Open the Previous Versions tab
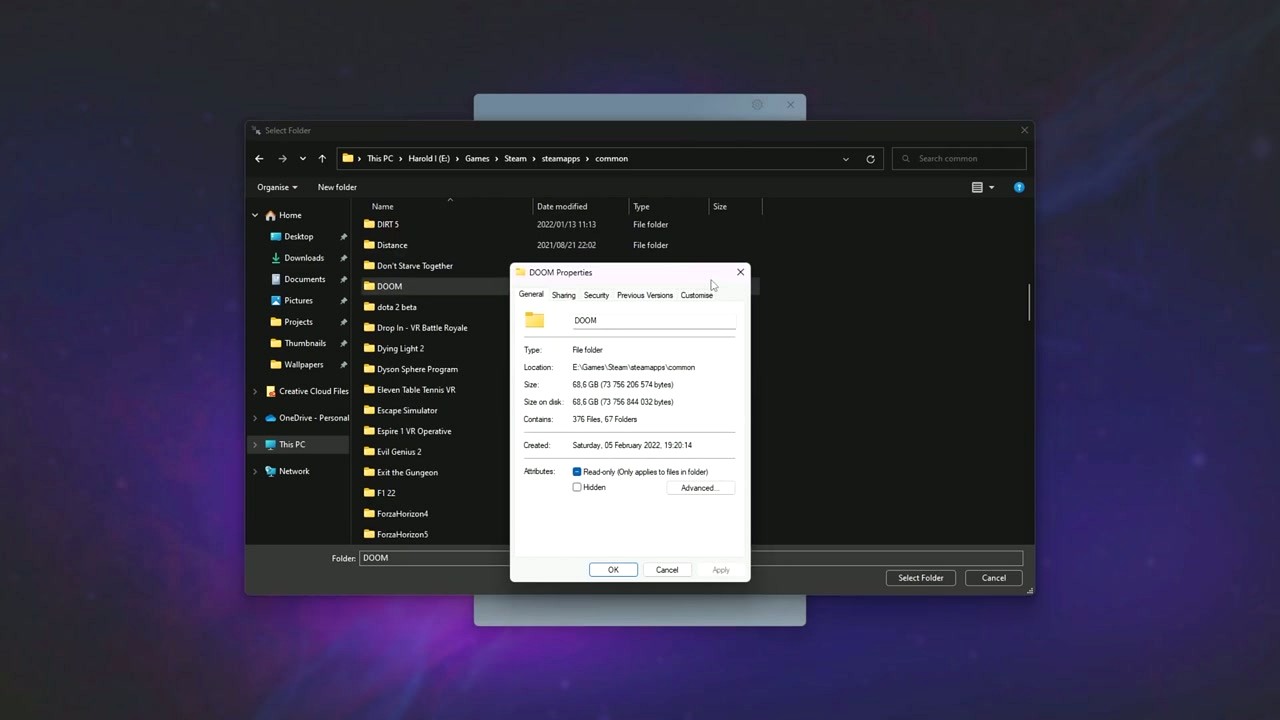This screenshot has height=720, width=1280. [644, 295]
